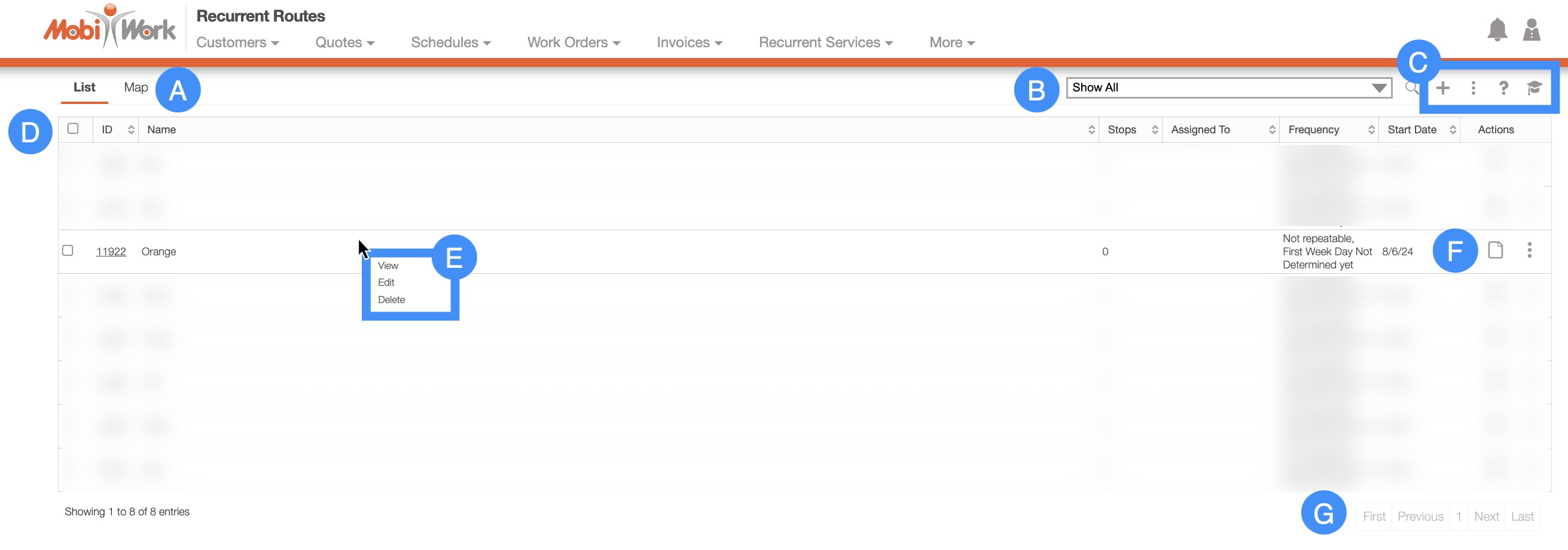This screenshot has height=550, width=1568.
Task: Check the box for route 11922
Action: (x=68, y=250)
